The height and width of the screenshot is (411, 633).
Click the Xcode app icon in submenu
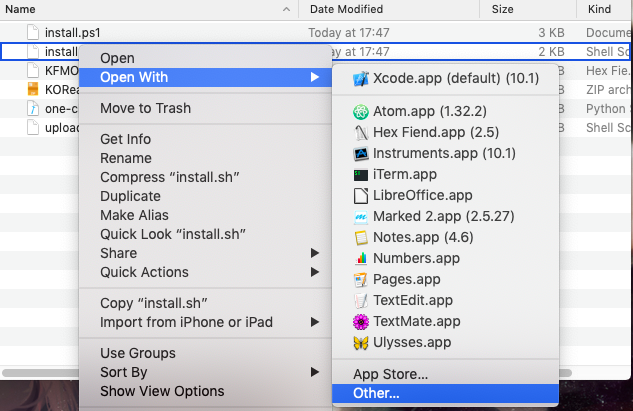tap(361, 78)
